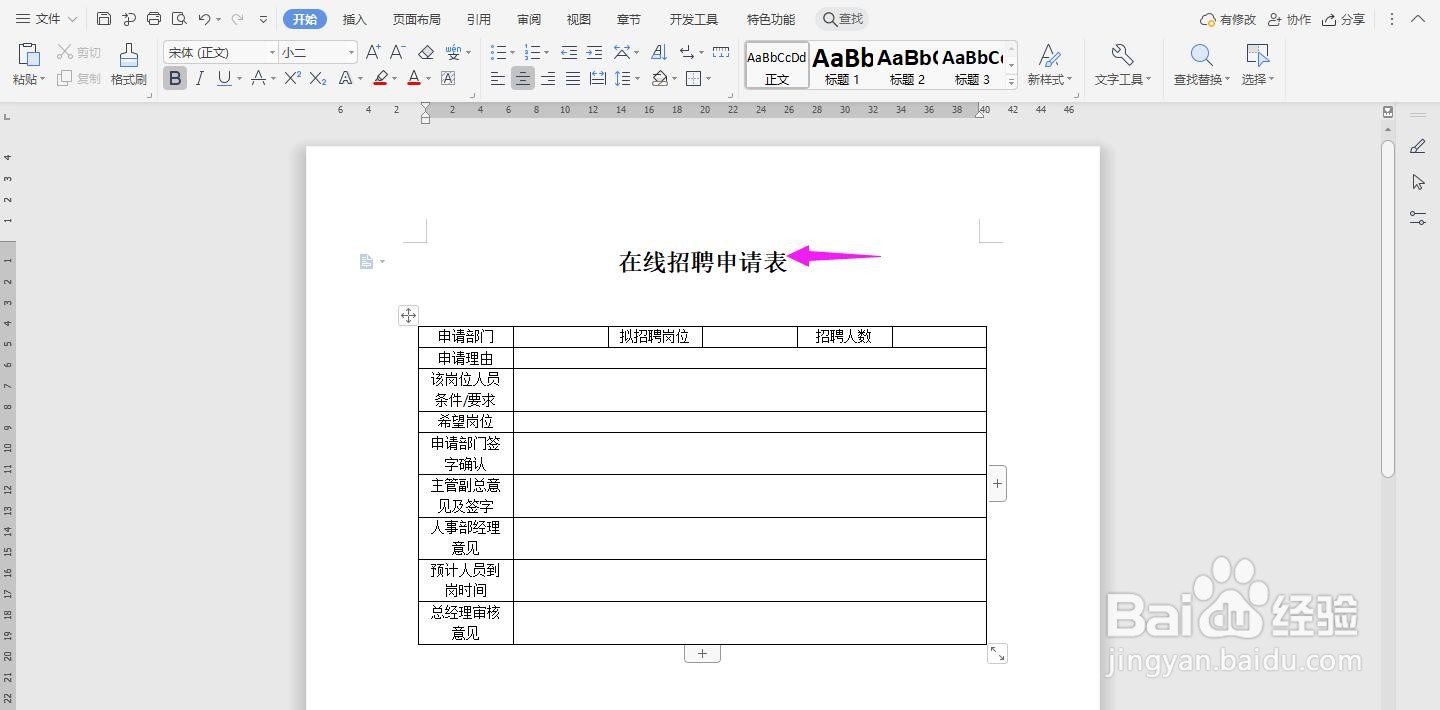The image size is (1440, 710).
Task: Click the 协作 (Collaborate) button
Action: (x=1289, y=19)
